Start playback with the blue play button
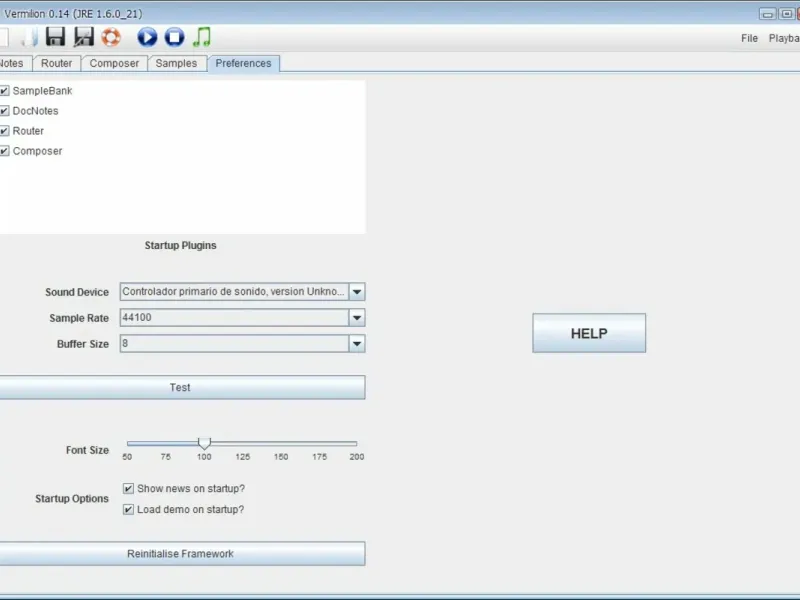 coord(147,37)
